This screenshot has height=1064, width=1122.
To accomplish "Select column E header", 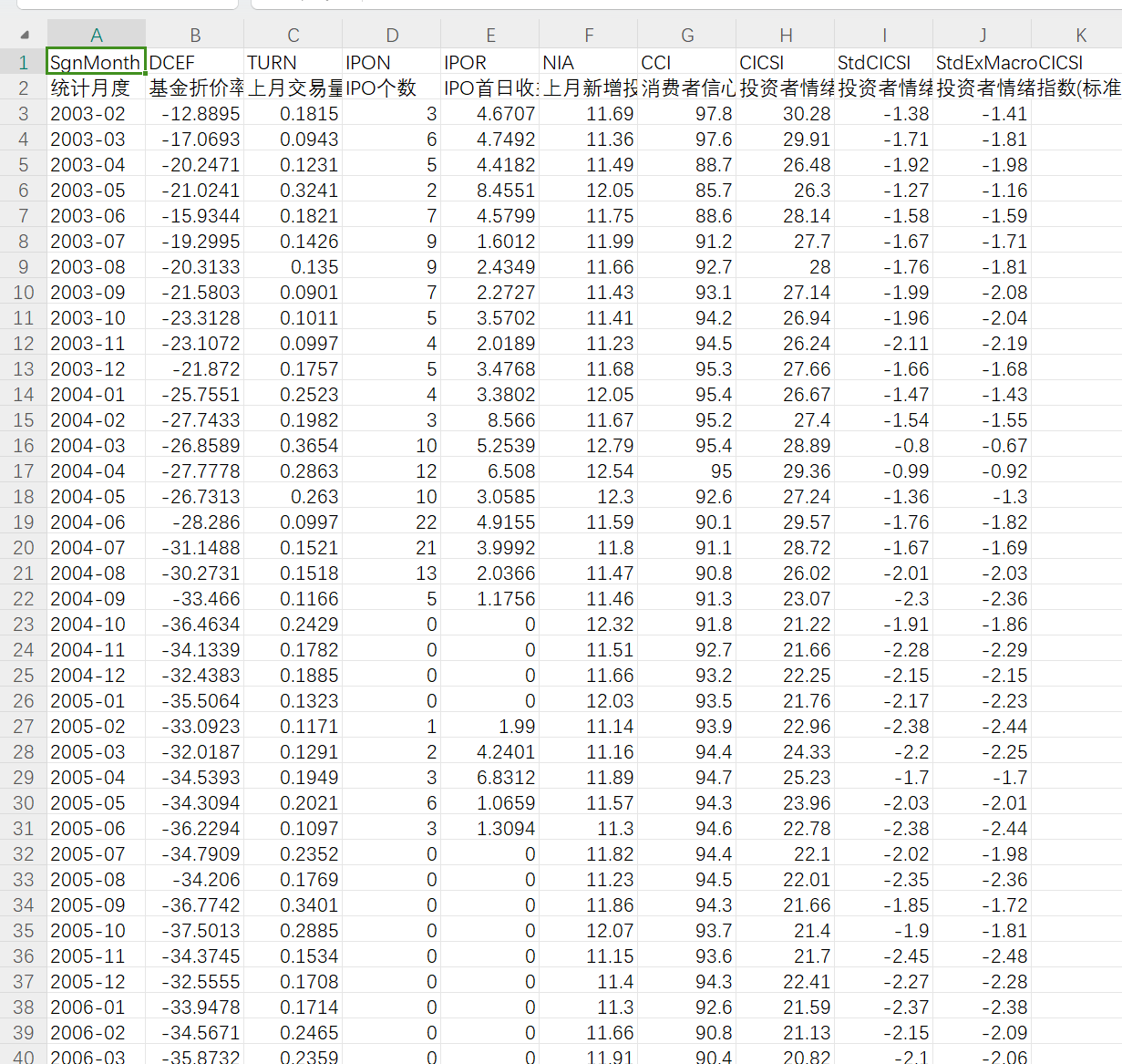I will click(x=490, y=35).
